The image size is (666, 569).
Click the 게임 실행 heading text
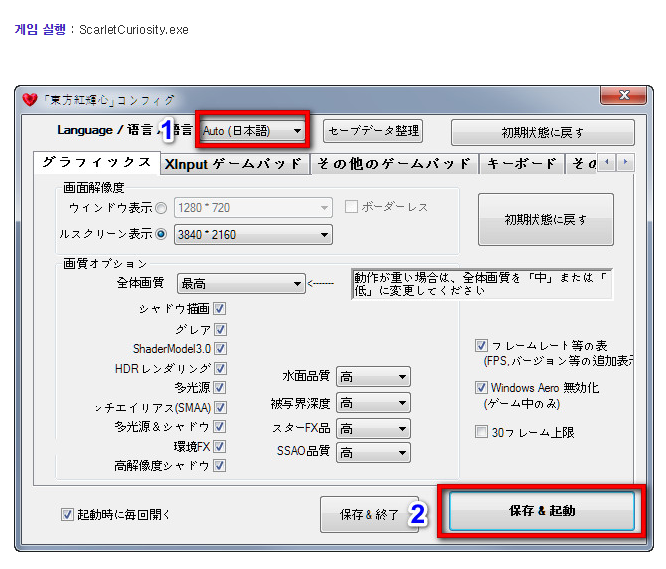coord(40,29)
